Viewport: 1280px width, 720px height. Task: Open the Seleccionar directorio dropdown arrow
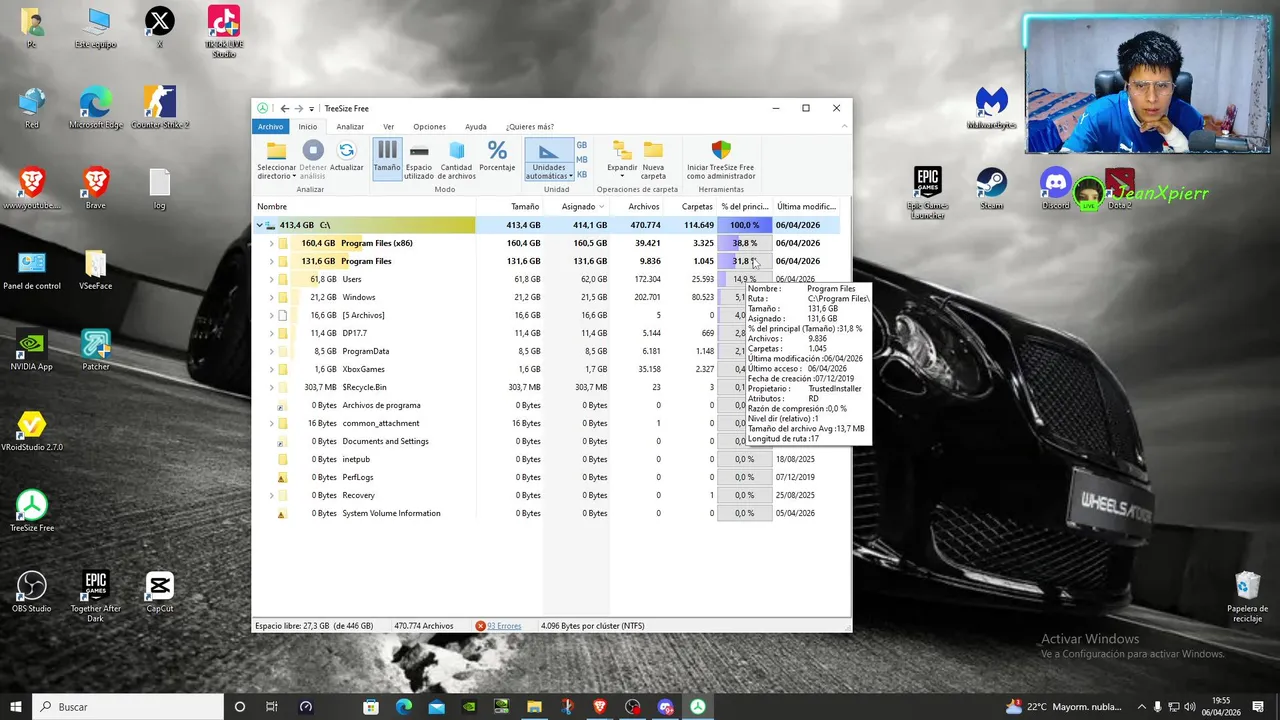pyautogui.click(x=294, y=176)
